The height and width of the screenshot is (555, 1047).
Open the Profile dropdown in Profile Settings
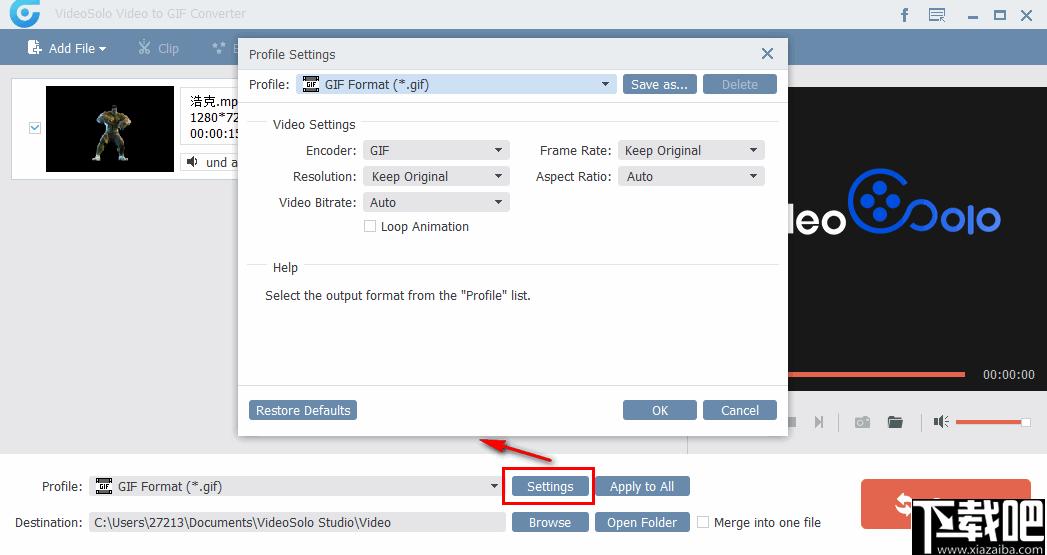[x=456, y=84]
